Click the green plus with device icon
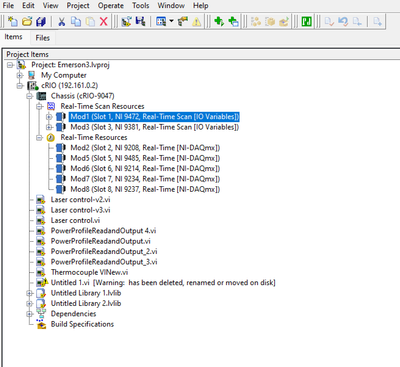The height and width of the screenshot is (367, 400). pyautogui.click(x=233, y=22)
